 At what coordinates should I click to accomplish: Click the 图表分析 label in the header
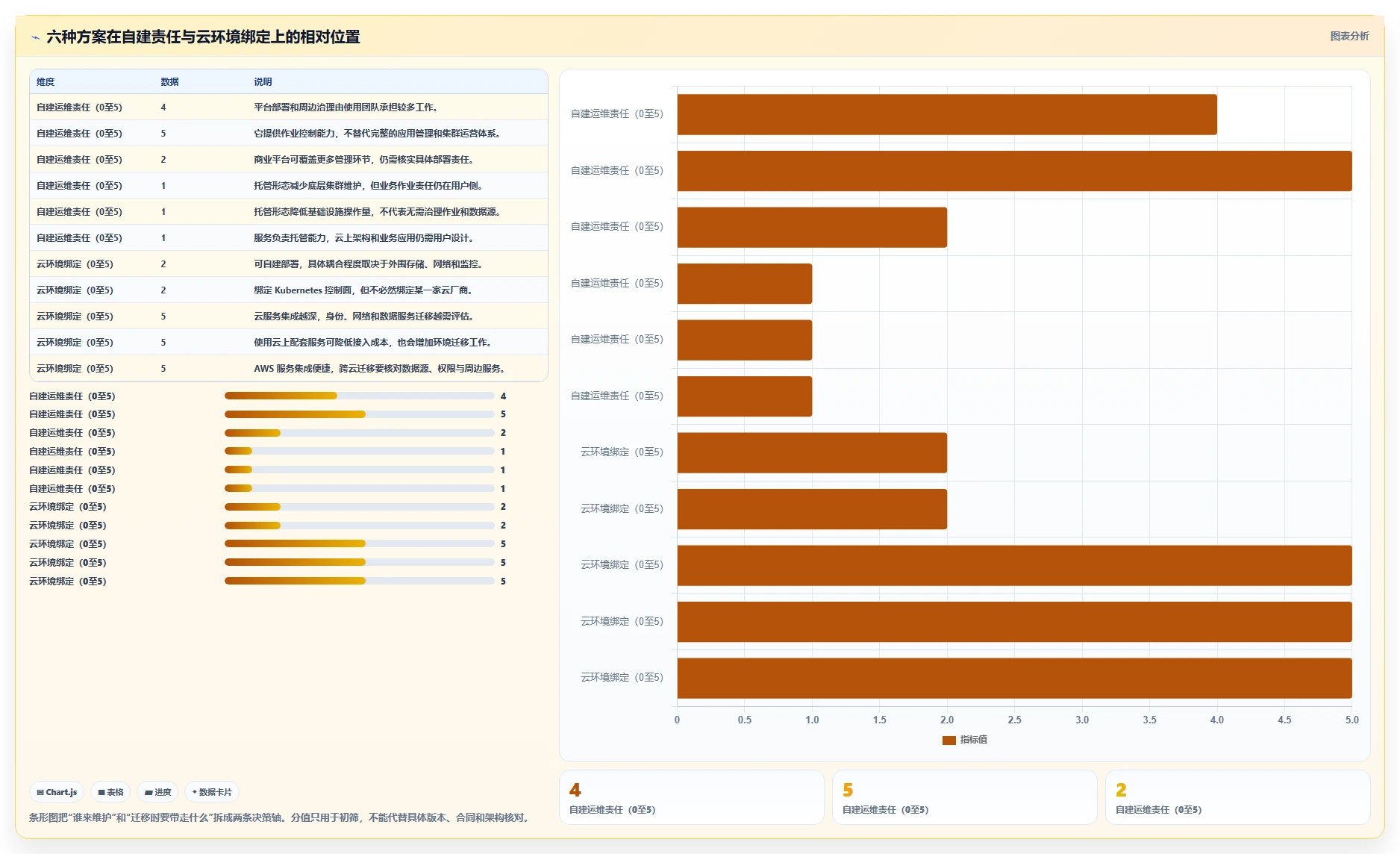coord(1349,36)
